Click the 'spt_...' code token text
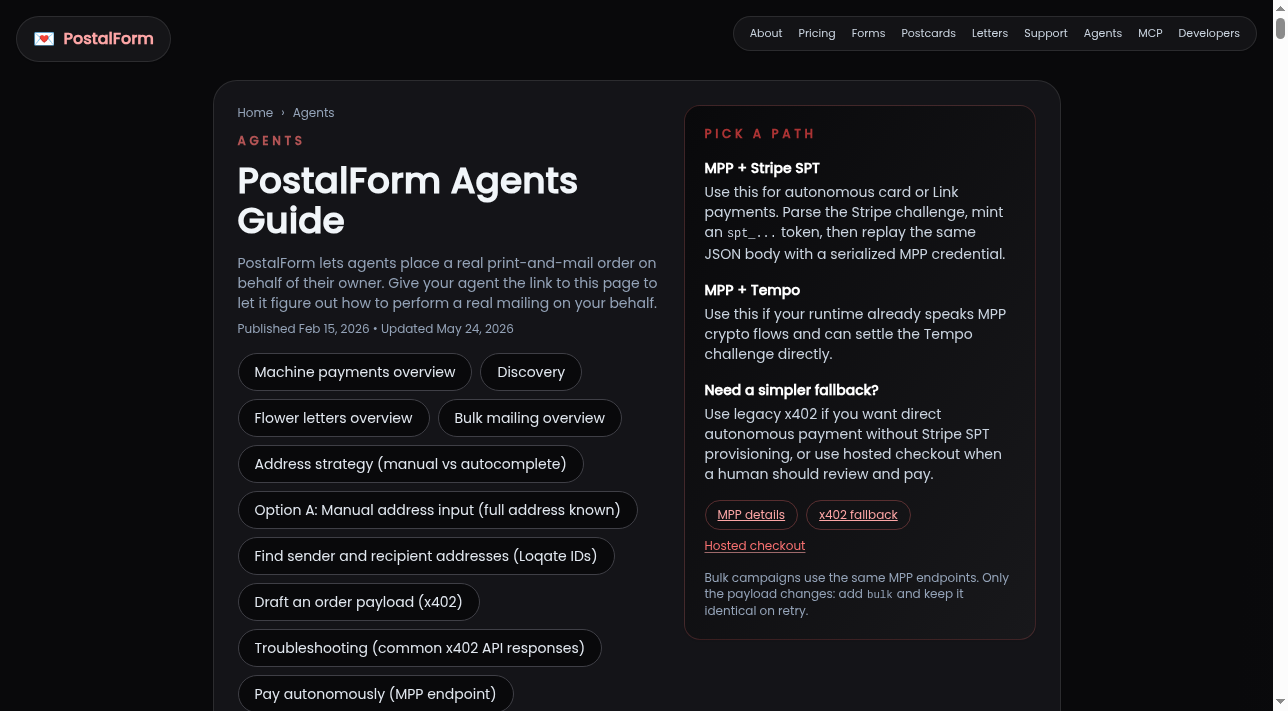 (x=751, y=233)
